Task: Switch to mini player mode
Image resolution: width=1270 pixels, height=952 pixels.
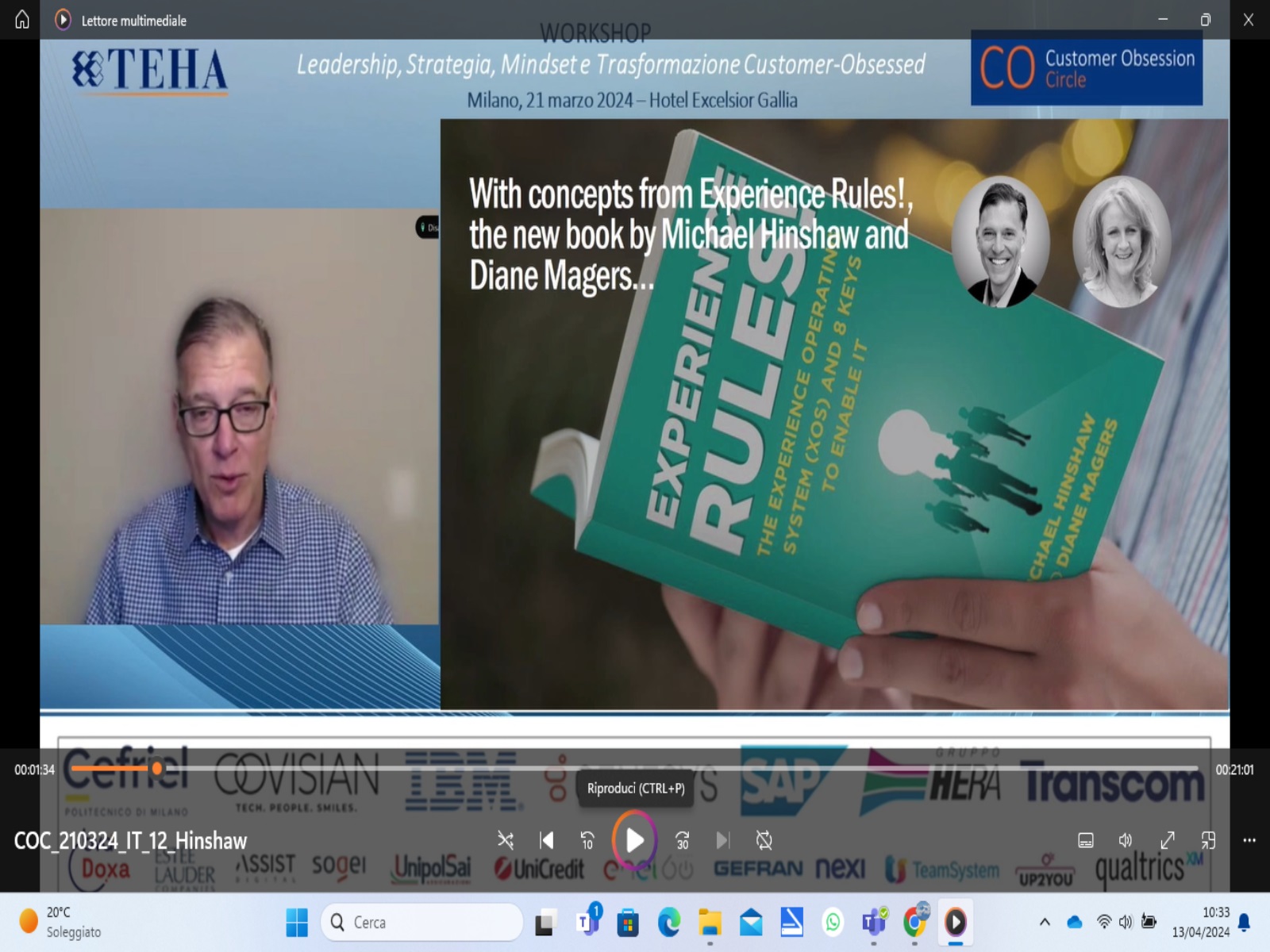Action: [1208, 840]
